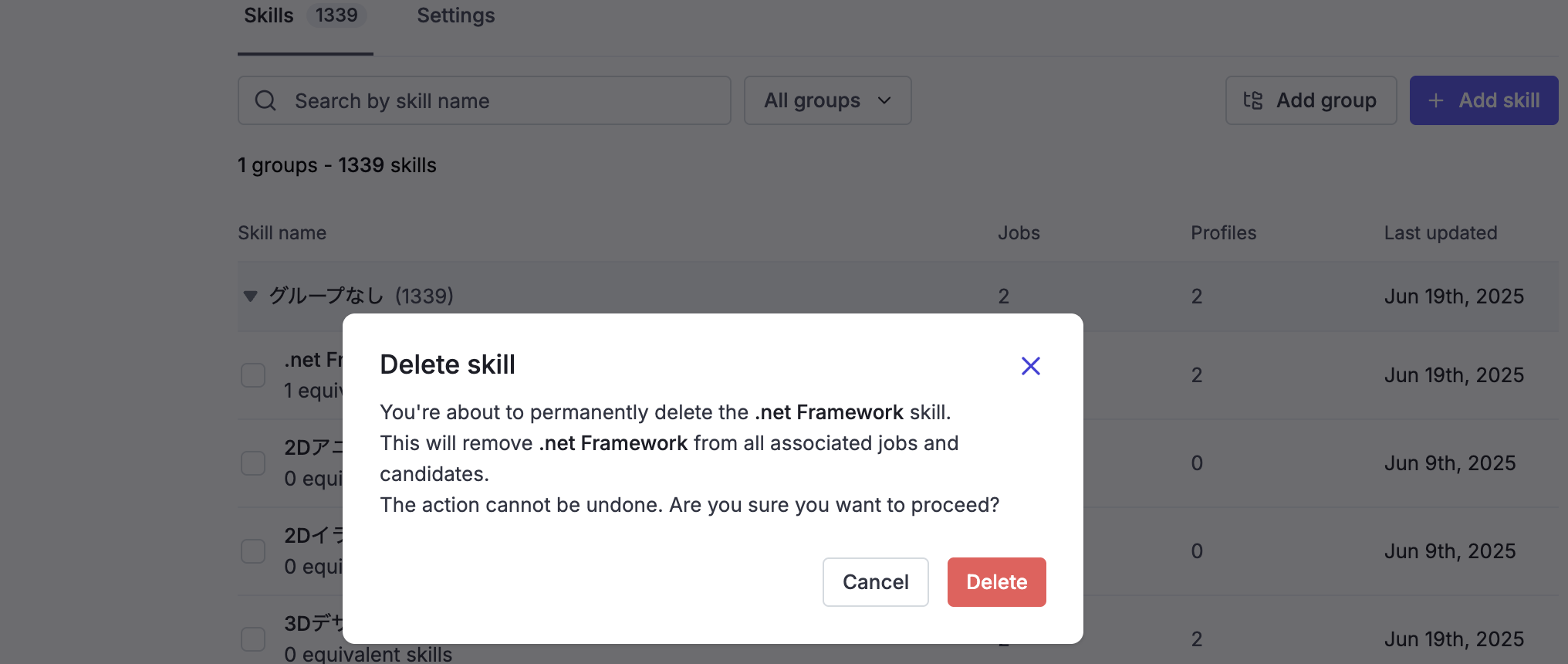The image size is (1568, 664).
Task: Collapse the グループなし group row
Action: click(250, 296)
